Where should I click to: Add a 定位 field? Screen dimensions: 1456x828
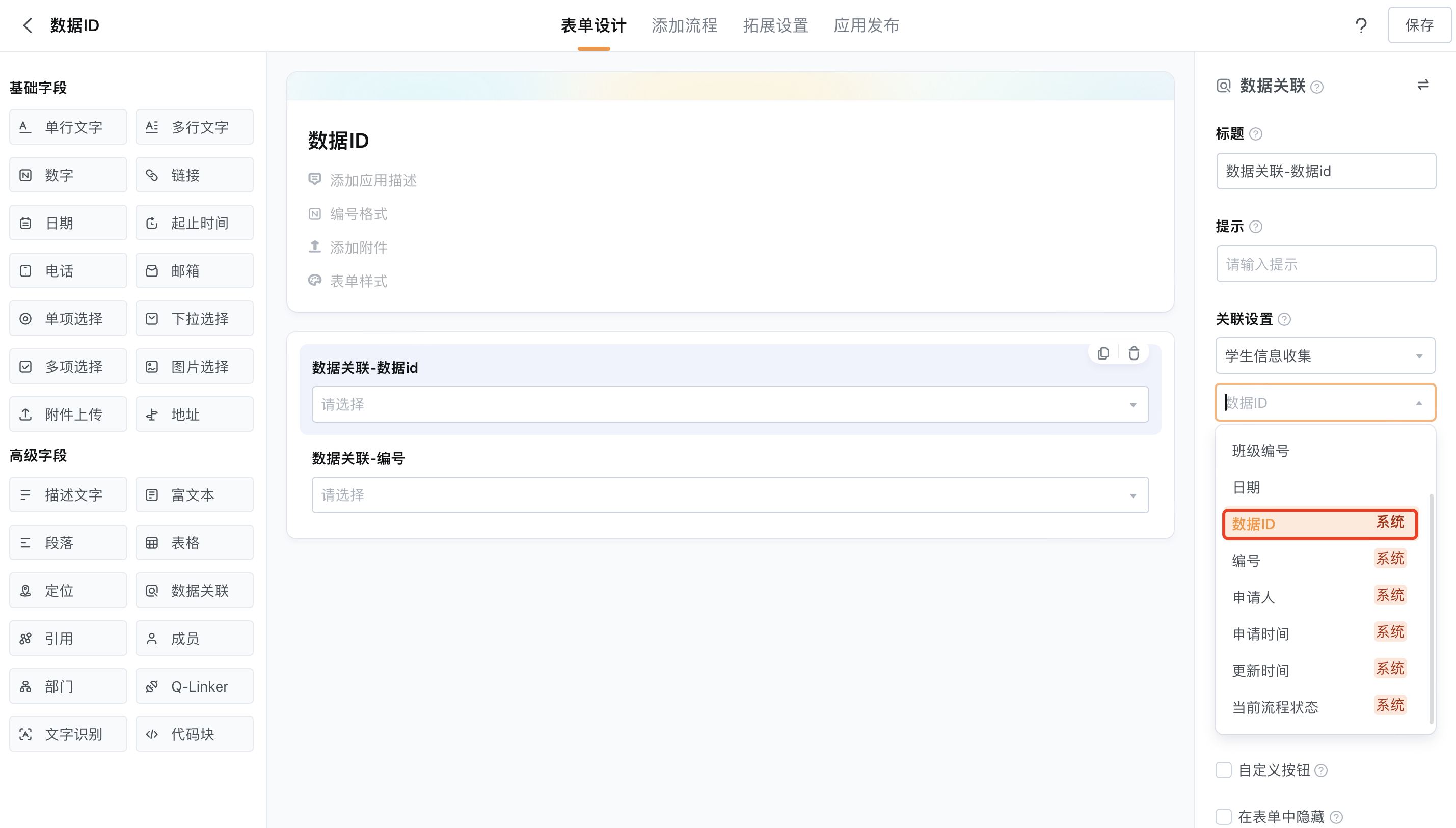[68, 590]
